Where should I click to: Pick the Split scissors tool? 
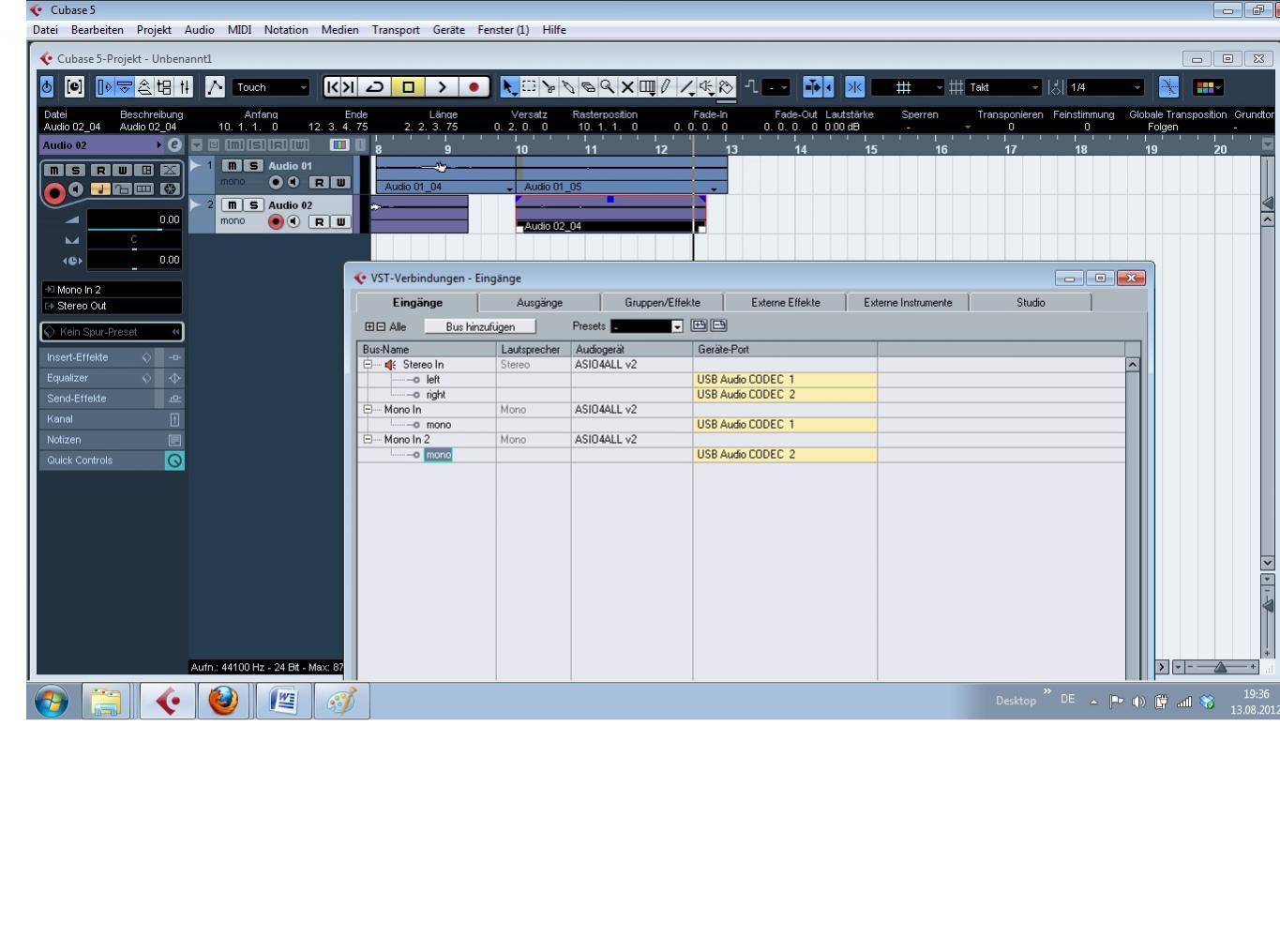coord(549,87)
